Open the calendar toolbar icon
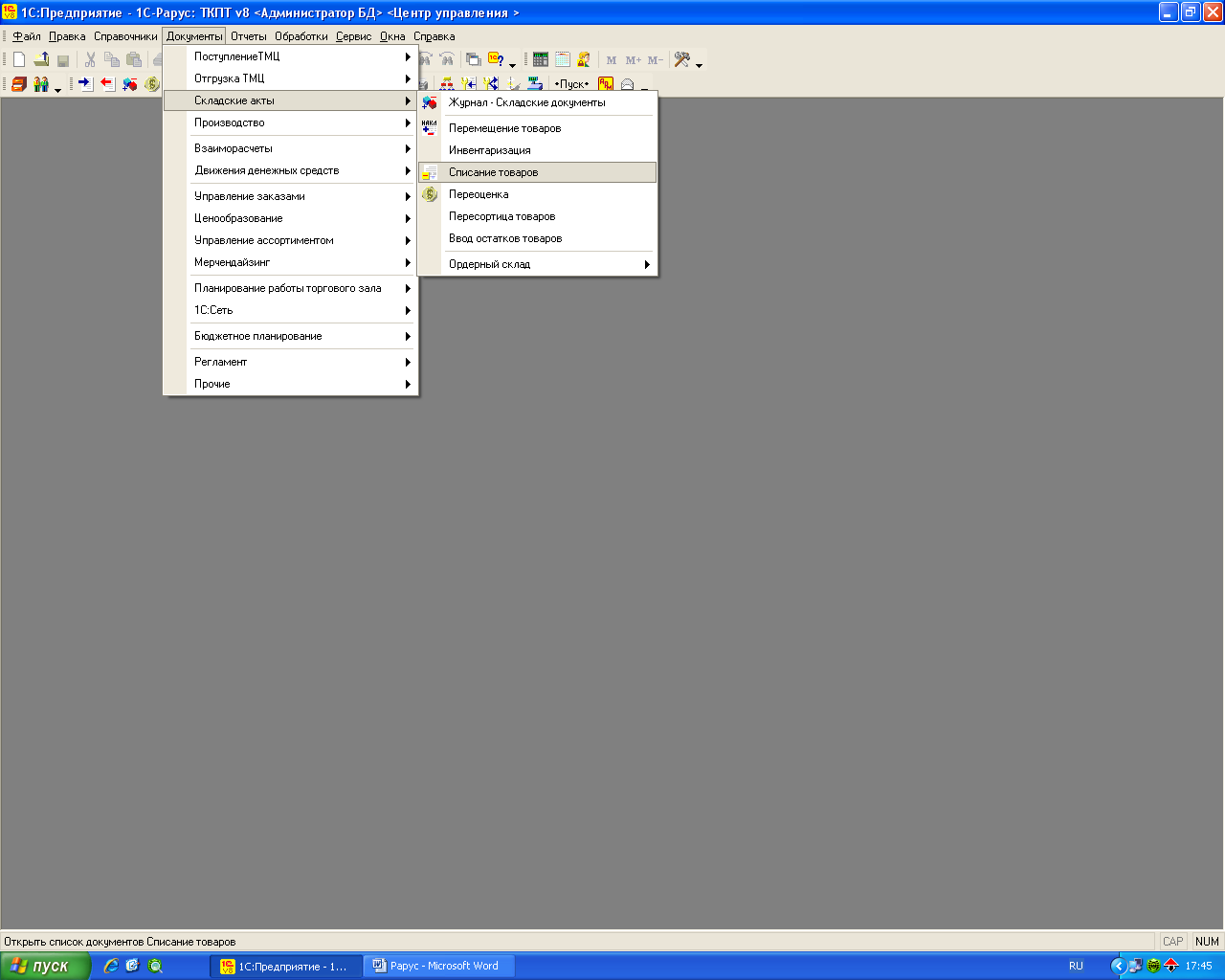This screenshot has height=980, width=1225. point(563,59)
